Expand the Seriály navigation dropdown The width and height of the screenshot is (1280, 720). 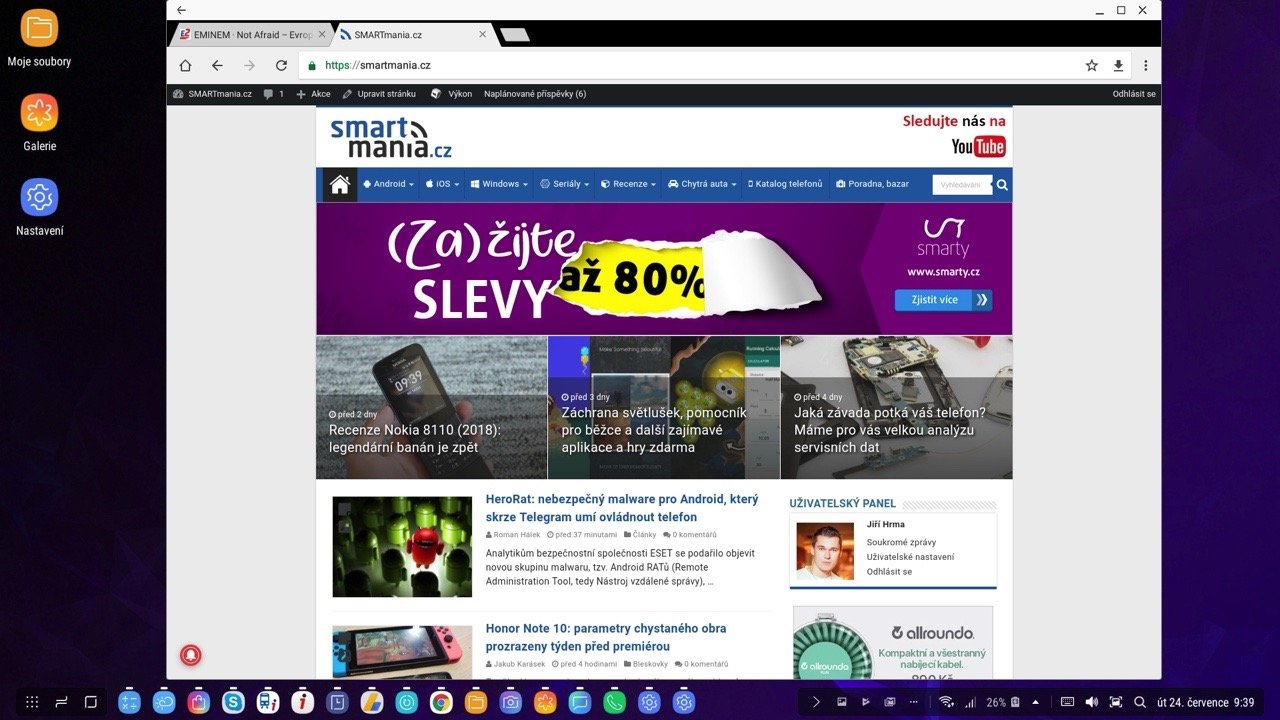tap(564, 184)
